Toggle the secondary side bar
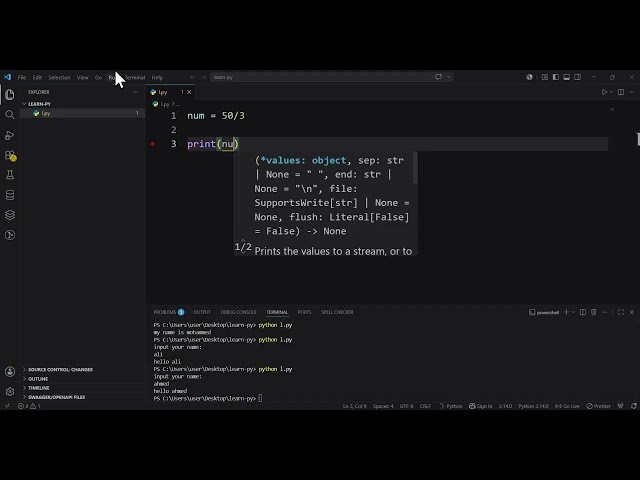The image size is (640, 480). 578,77
